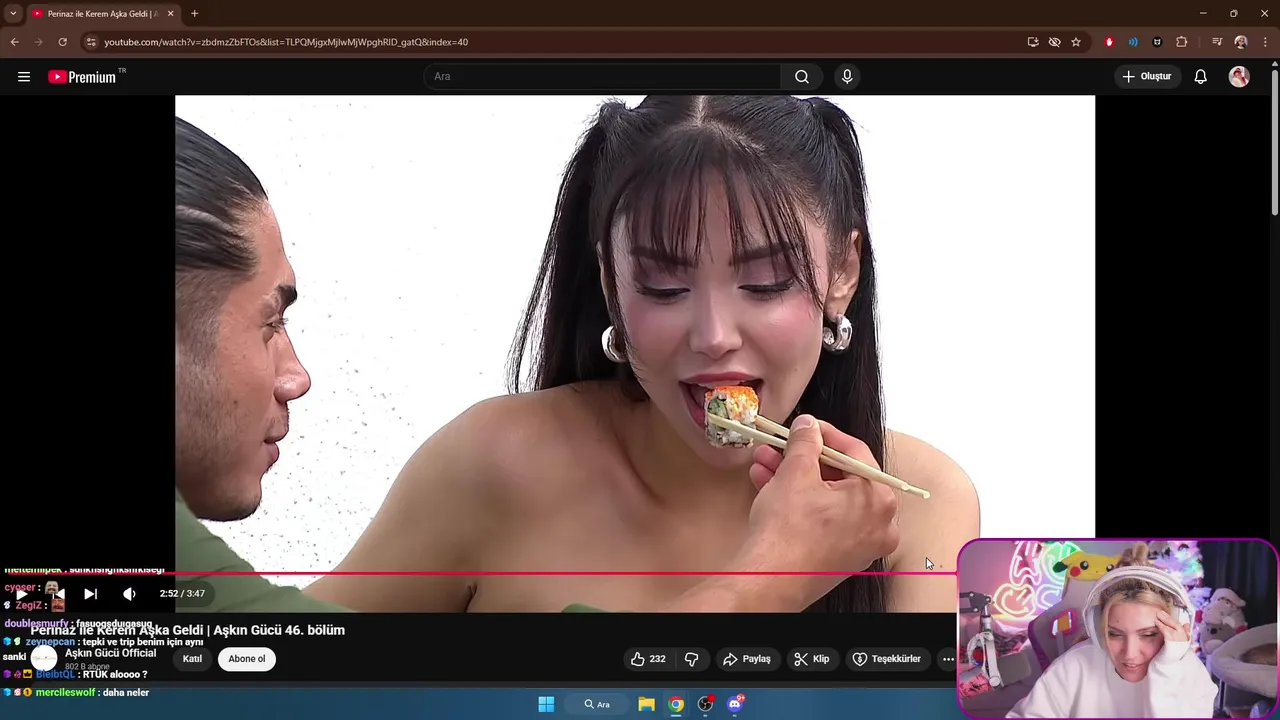
Task: Click the Aşkın Gücü channel avatar
Action: click(44, 658)
